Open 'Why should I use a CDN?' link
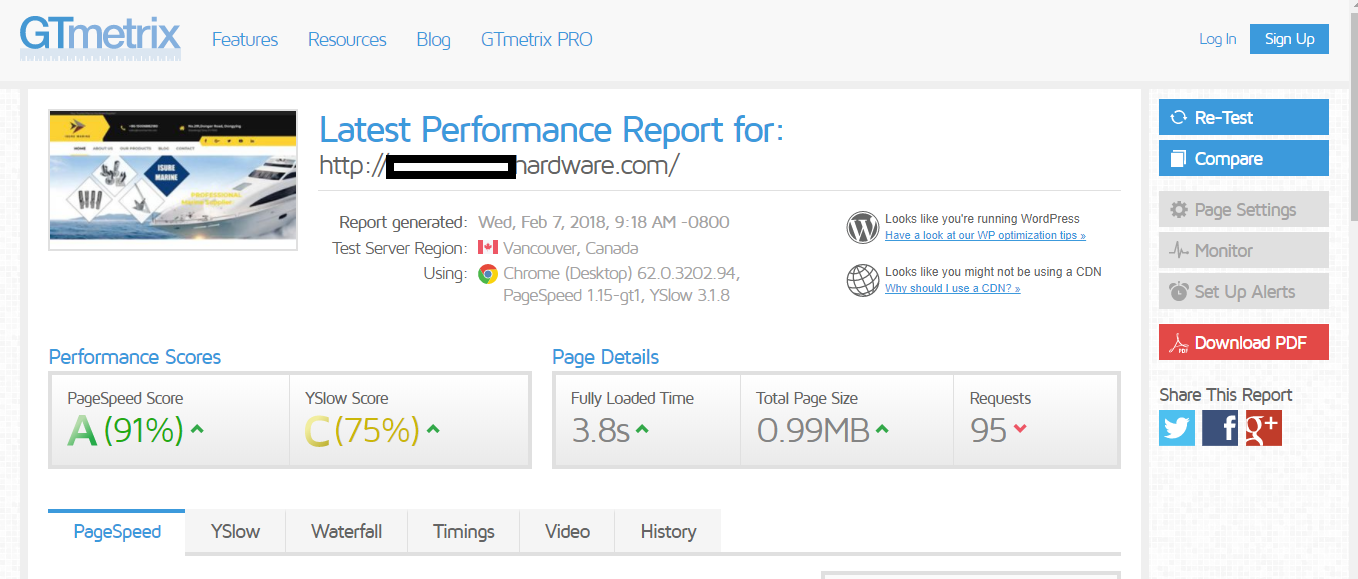The width and height of the screenshot is (1358, 579). pyautogui.click(x=952, y=289)
